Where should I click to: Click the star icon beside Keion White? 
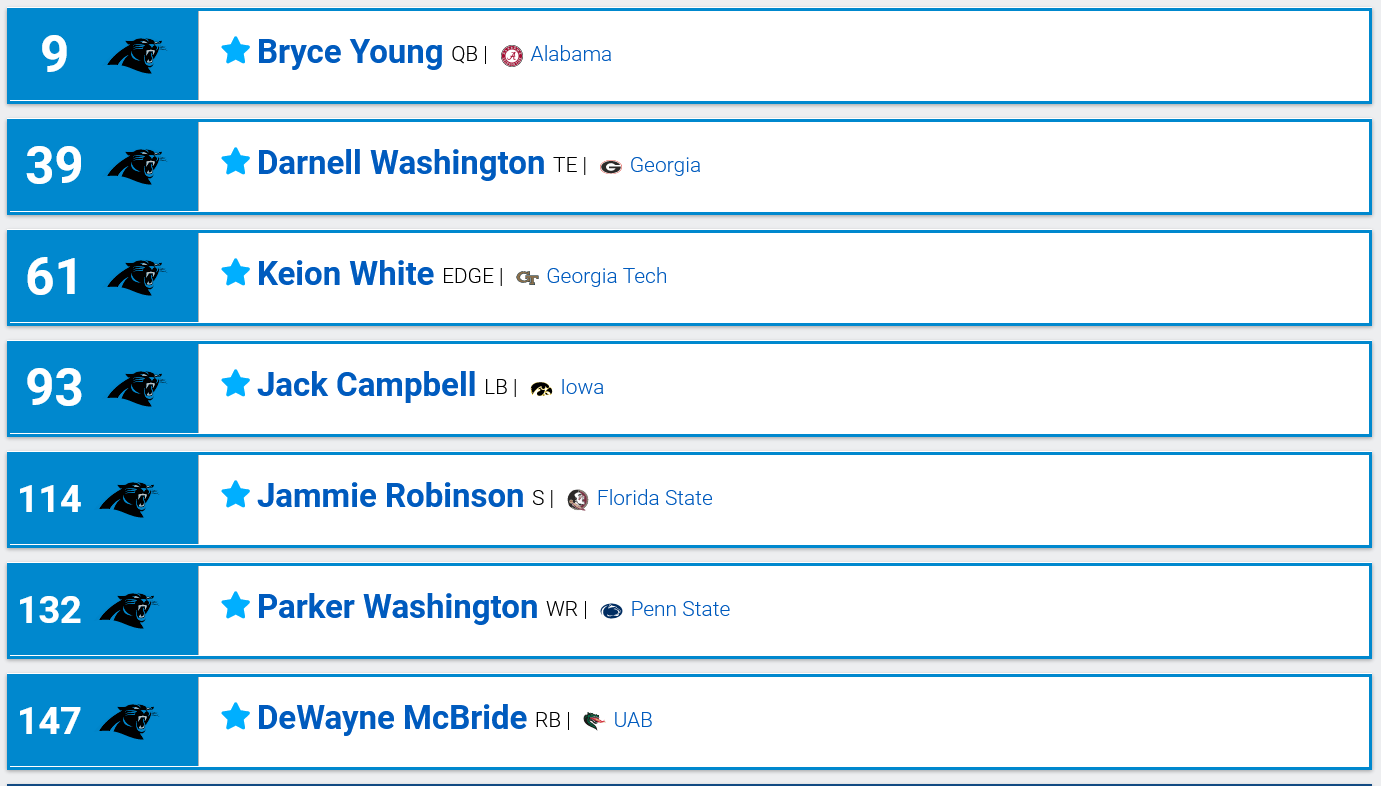pos(235,272)
